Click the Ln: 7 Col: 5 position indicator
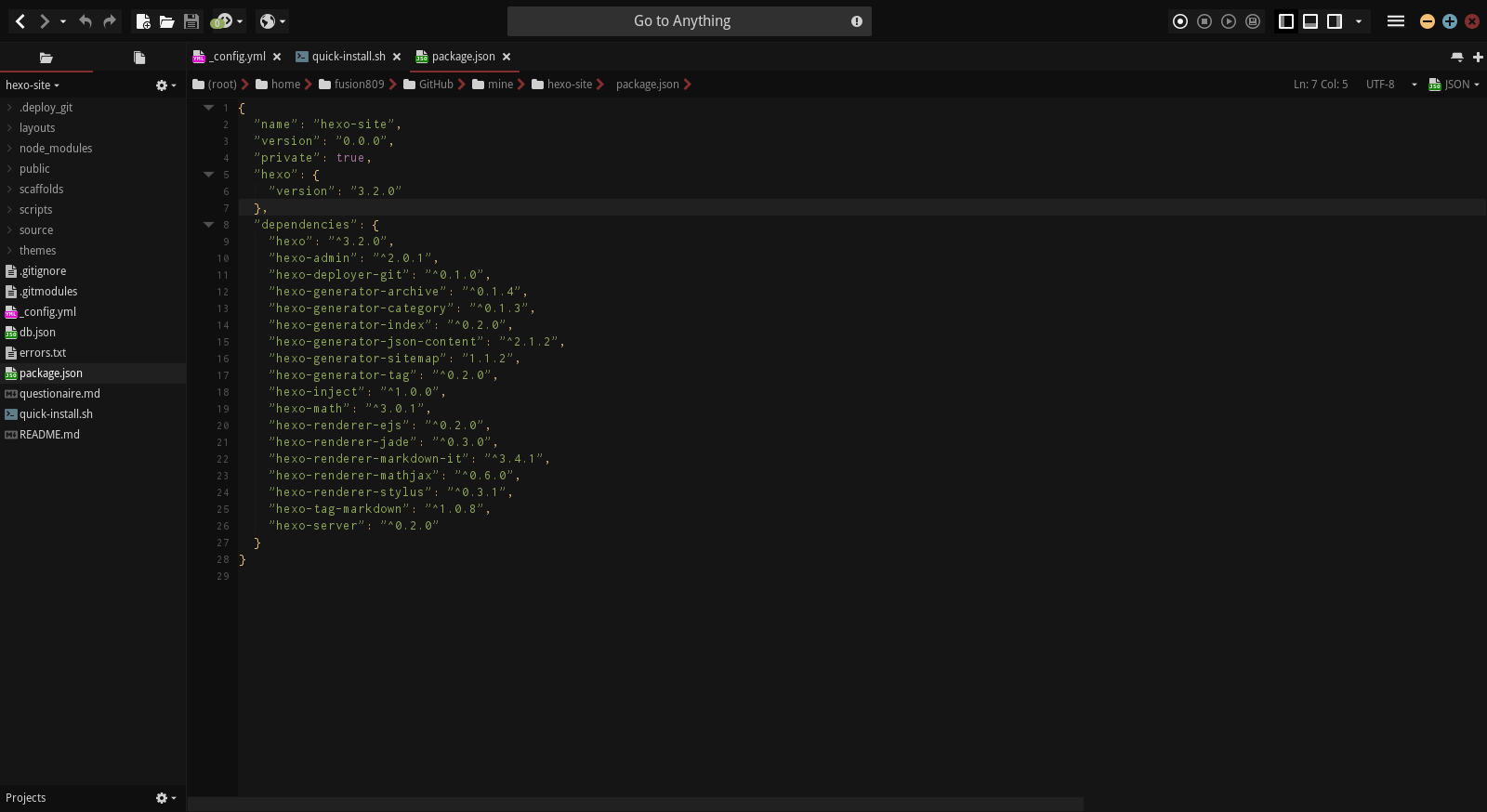 1321,84
